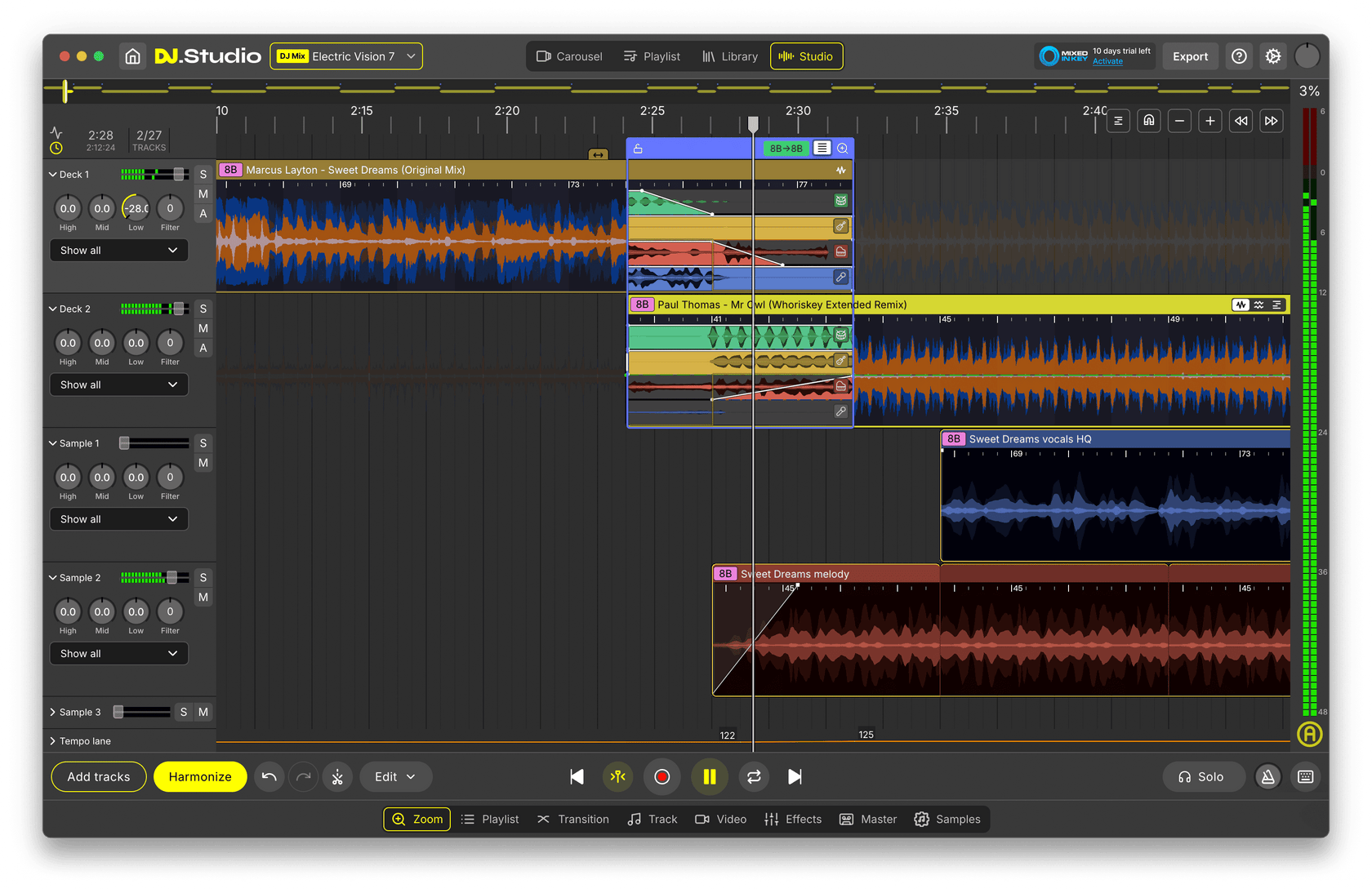Click the metronome icon
The width and height of the screenshot is (1372, 889).
[x=1267, y=777]
